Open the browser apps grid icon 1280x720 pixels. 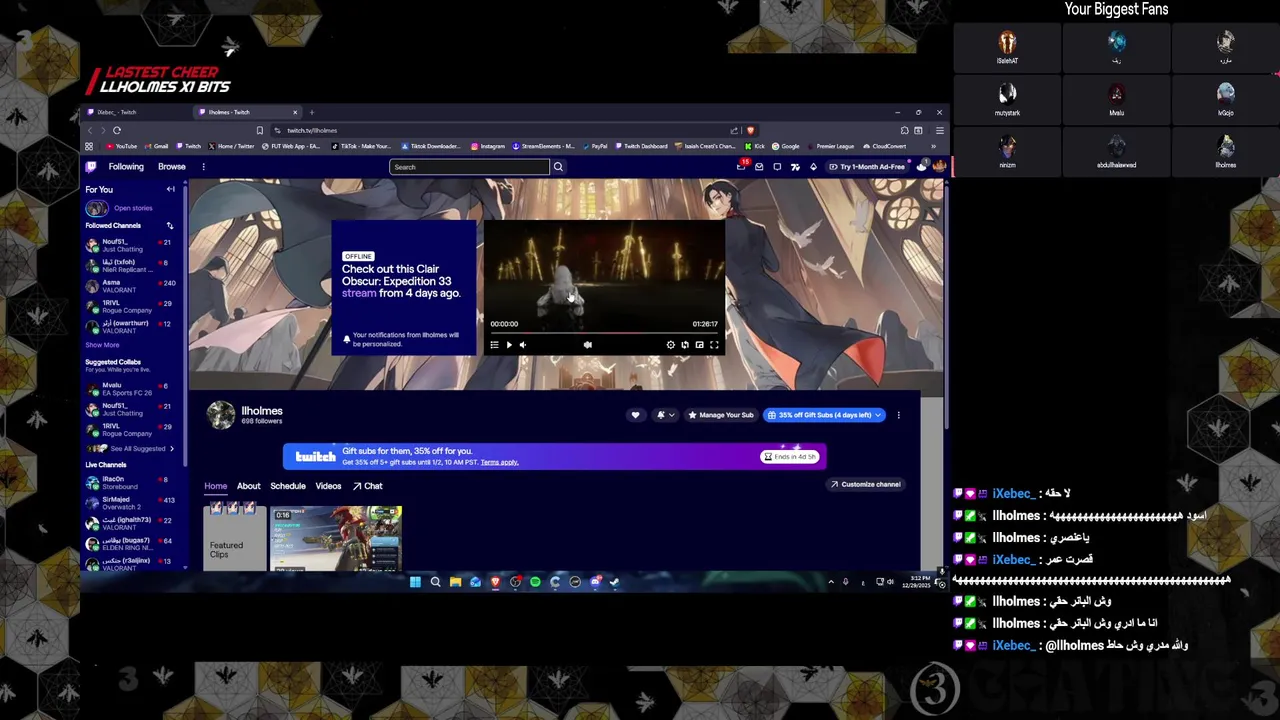pyautogui.click(x=89, y=146)
